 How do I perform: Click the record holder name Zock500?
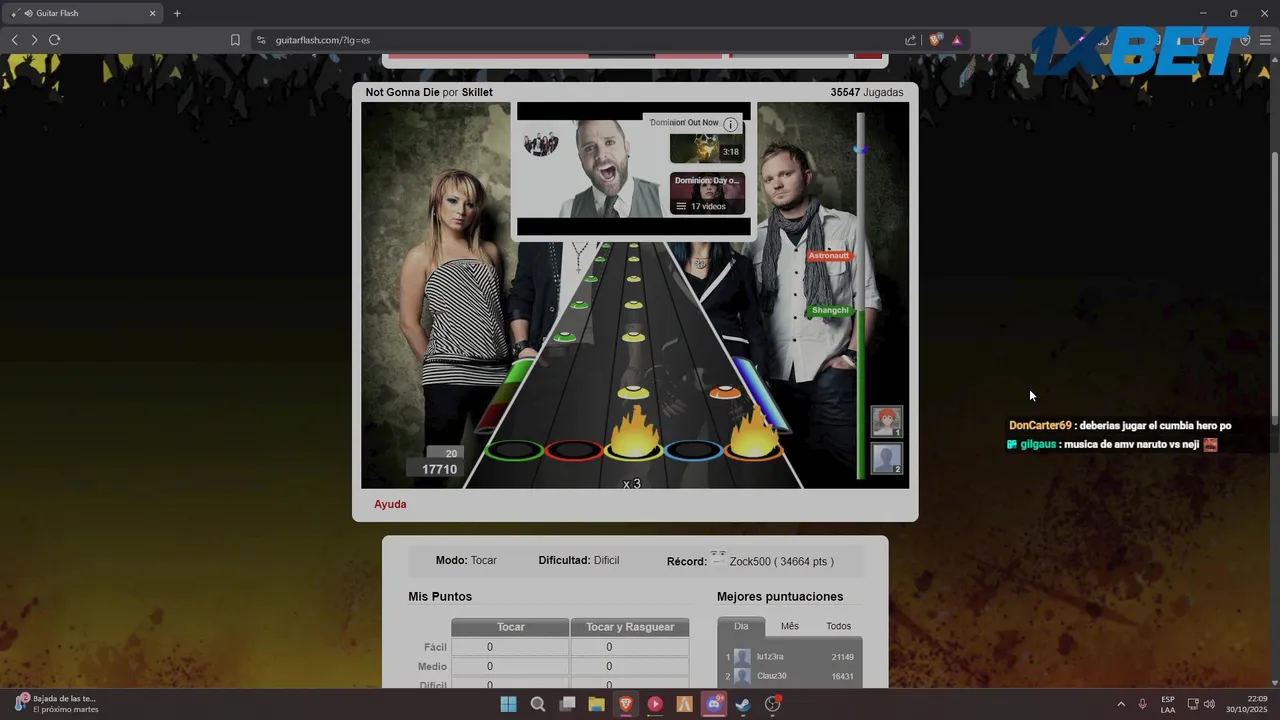[x=750, y=561]
